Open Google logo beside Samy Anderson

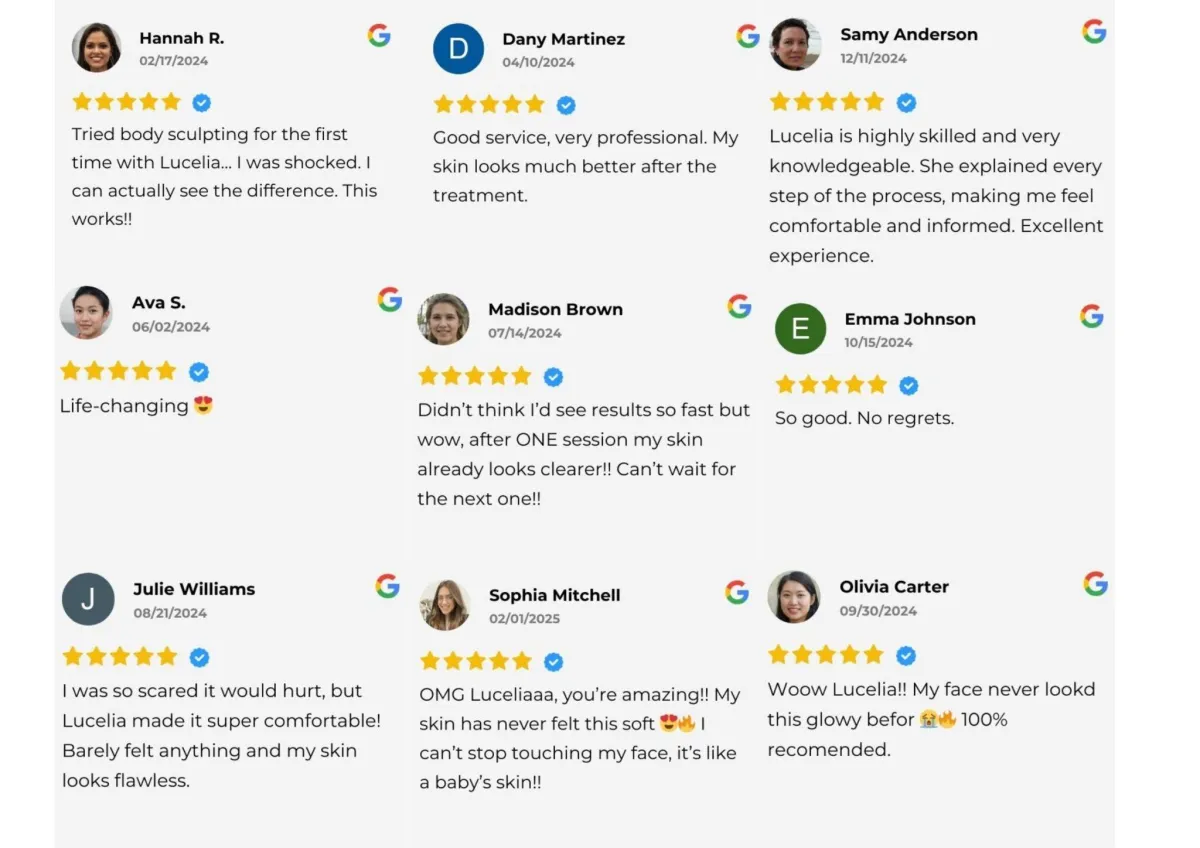pyautogui.click(x=1094, y=31)
